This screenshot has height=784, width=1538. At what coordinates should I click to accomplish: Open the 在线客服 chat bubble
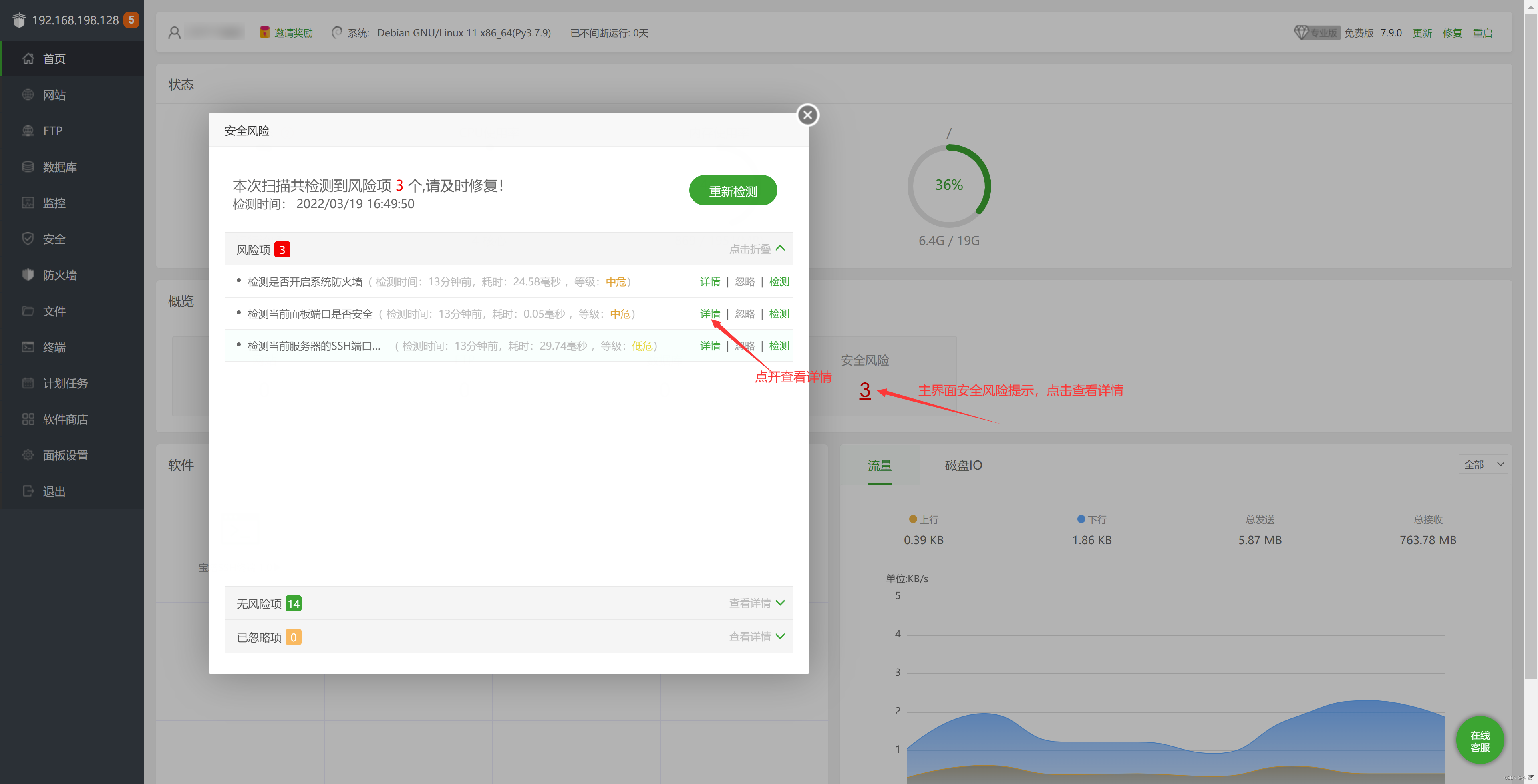1480,740
